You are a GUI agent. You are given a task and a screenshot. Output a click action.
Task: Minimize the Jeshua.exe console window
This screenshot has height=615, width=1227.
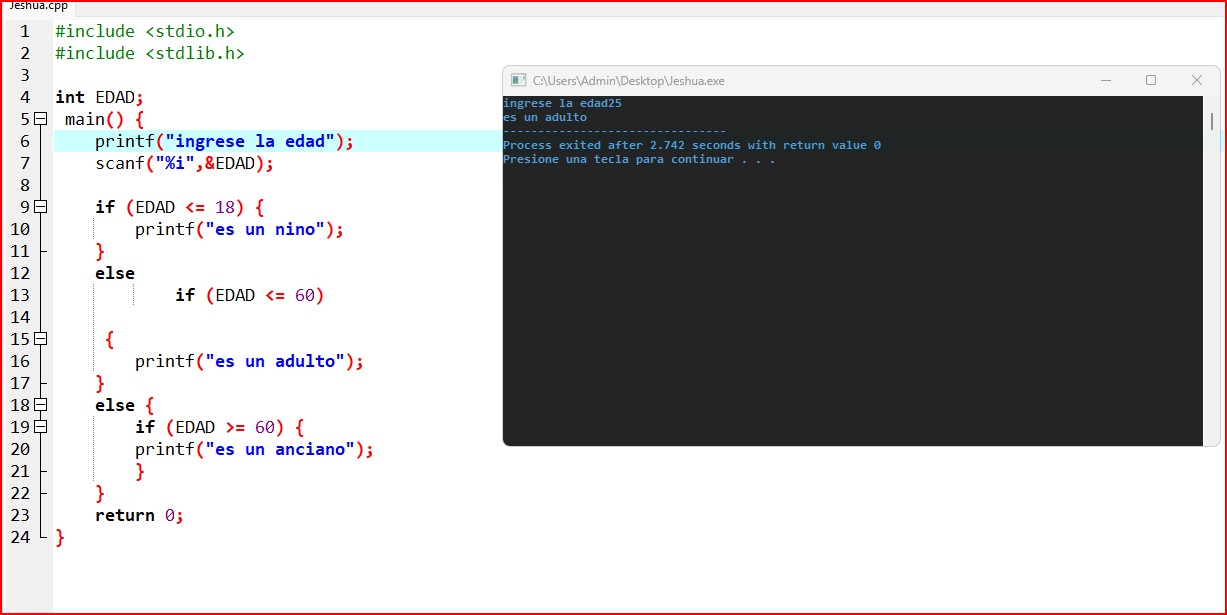coord(1105,80)
